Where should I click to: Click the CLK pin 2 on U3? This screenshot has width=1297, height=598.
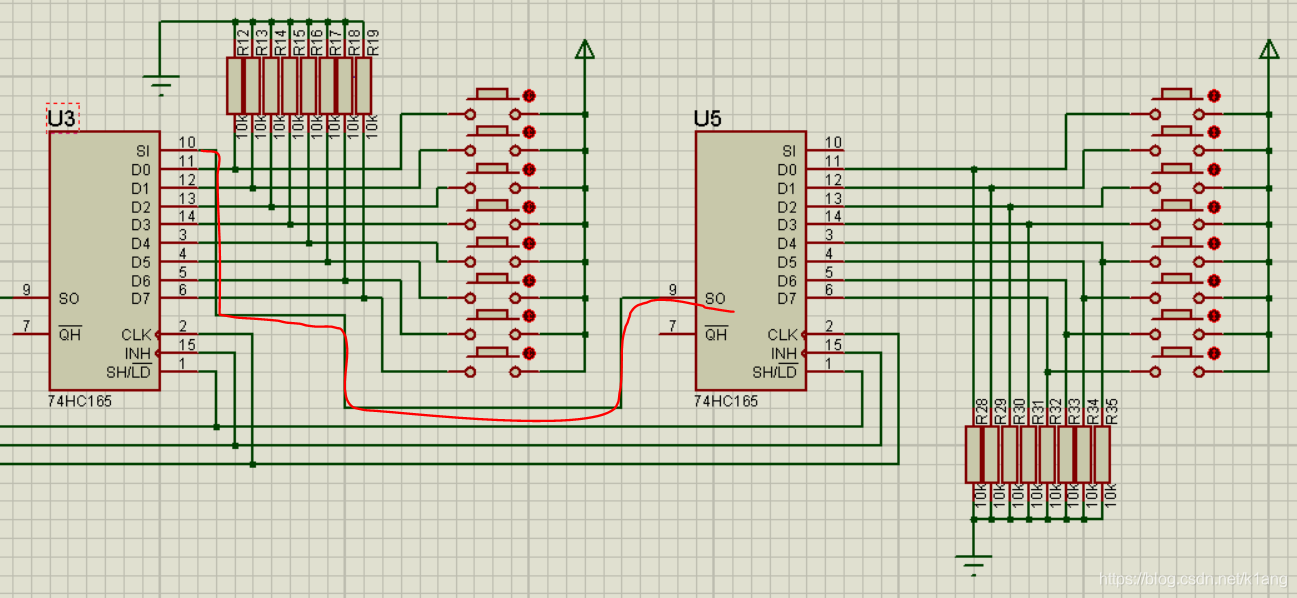[x=178, y=334]
